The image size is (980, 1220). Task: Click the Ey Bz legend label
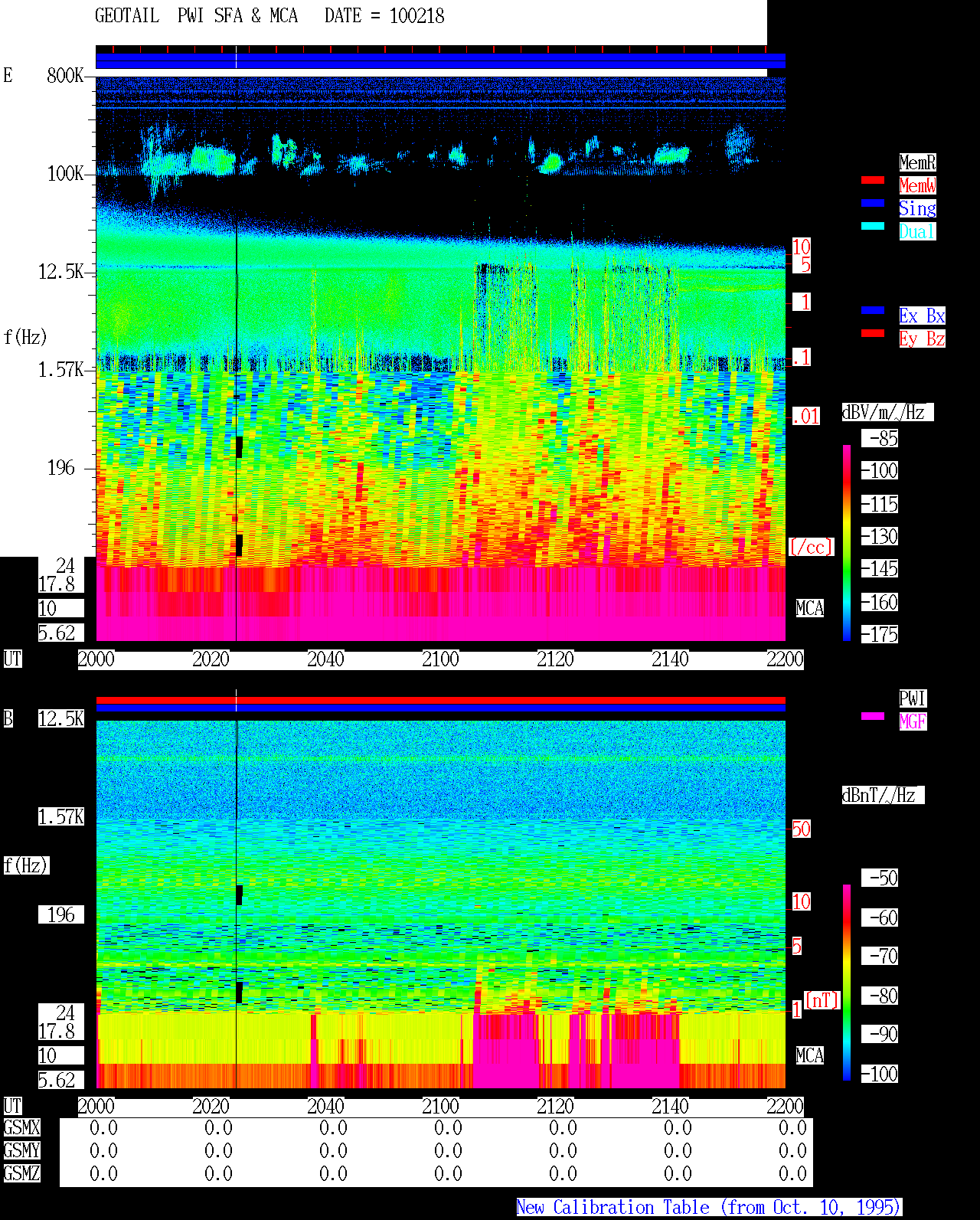coord(922,339)
